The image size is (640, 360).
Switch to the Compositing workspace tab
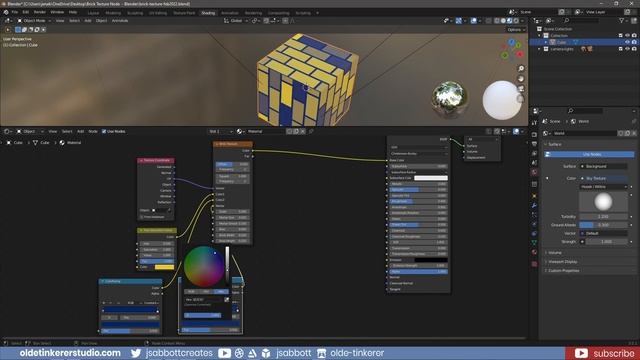click(x=279, y=13)
